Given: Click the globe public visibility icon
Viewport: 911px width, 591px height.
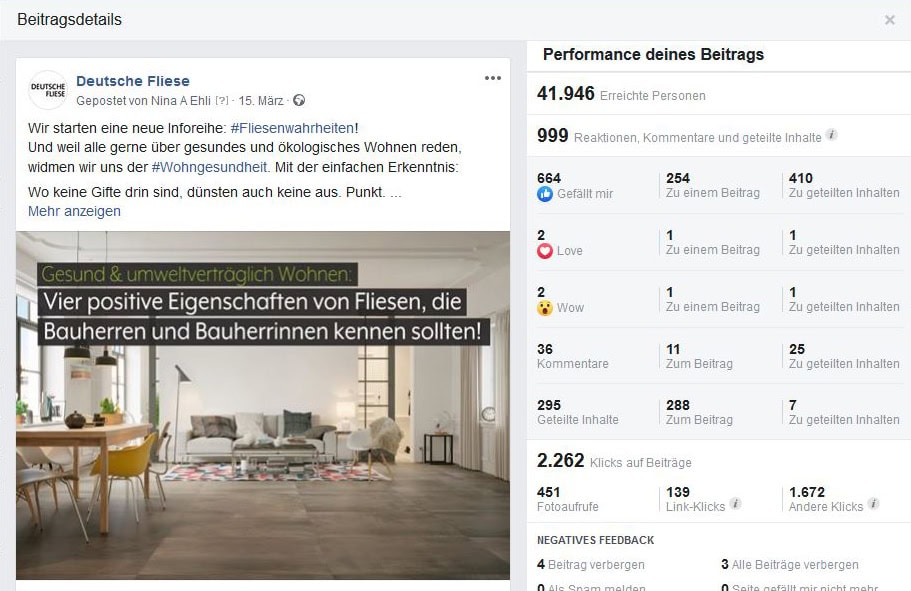Looking at the screenshot, I should pyautogui.click(x=298, y=101).
